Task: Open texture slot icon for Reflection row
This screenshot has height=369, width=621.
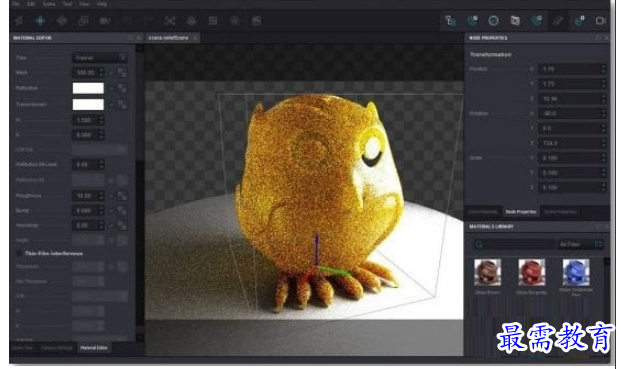Action: pos(122,88)
